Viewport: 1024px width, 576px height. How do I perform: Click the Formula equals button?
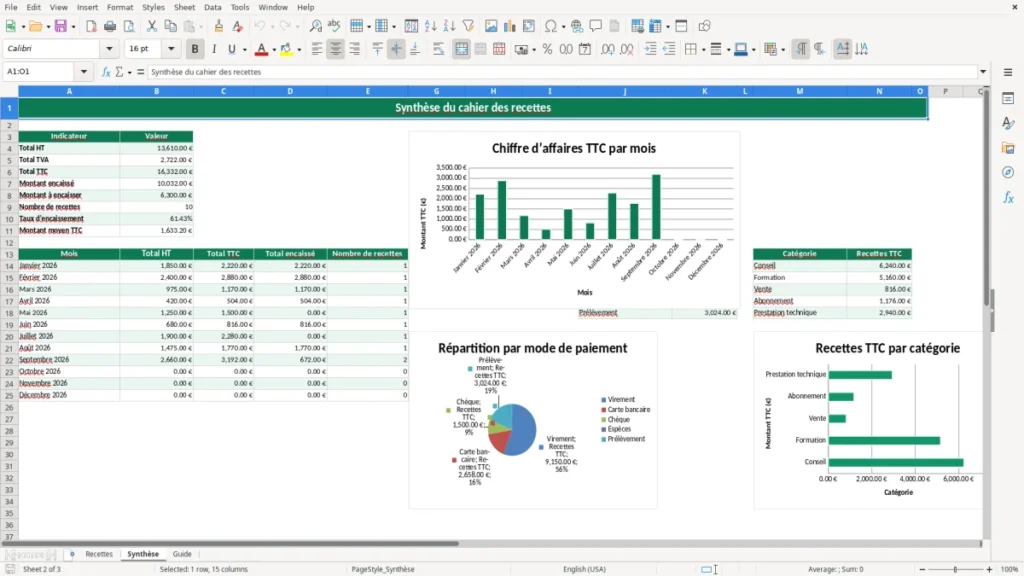point(140,72)
